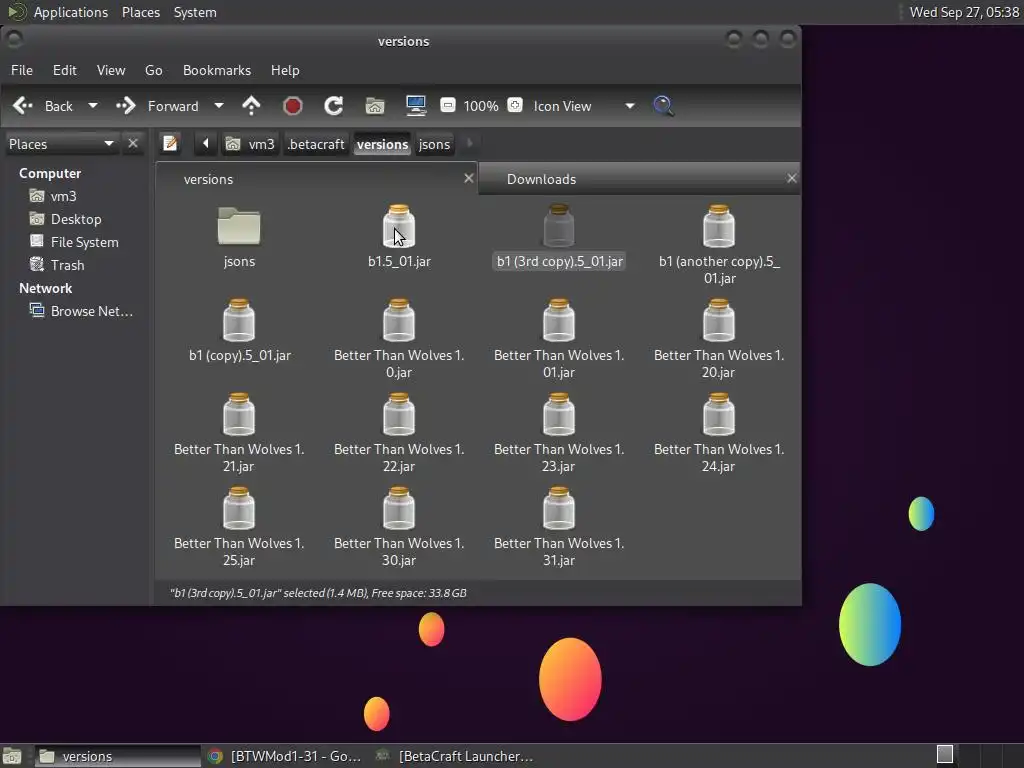1024x768 pixels.
Task: Select the b1 (copy).5_01.jar icon
Action: tap(239, 320)
